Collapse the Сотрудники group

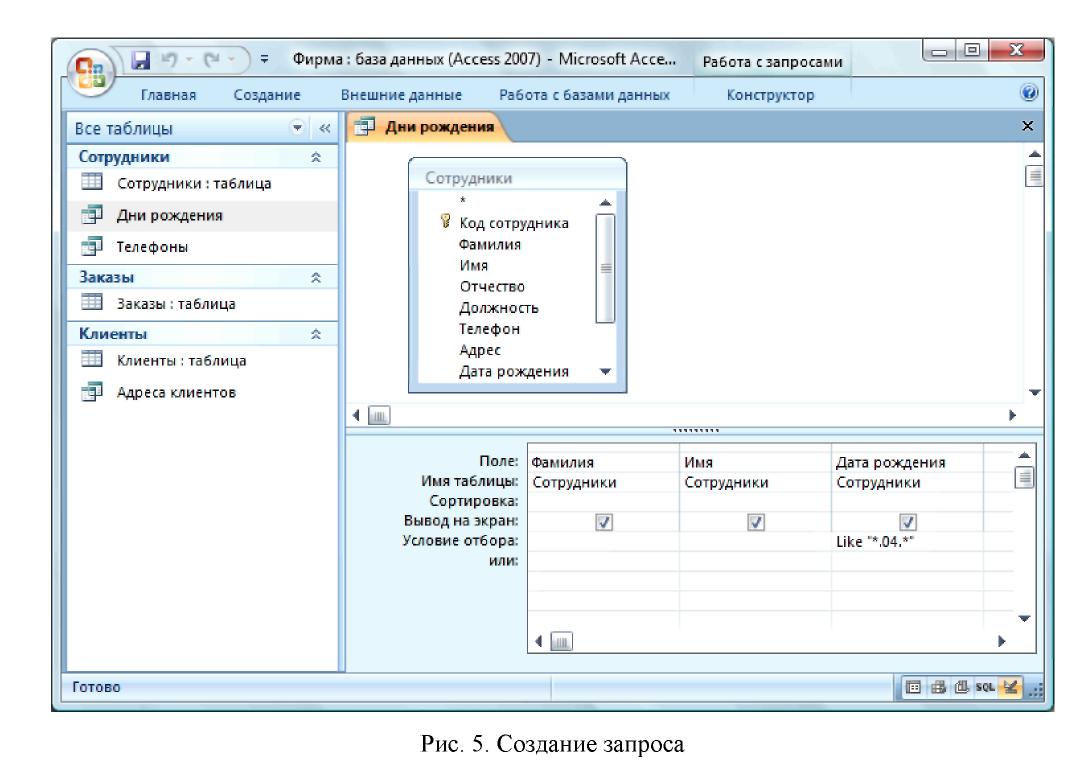pyautogui.click(x=316, y=157)
